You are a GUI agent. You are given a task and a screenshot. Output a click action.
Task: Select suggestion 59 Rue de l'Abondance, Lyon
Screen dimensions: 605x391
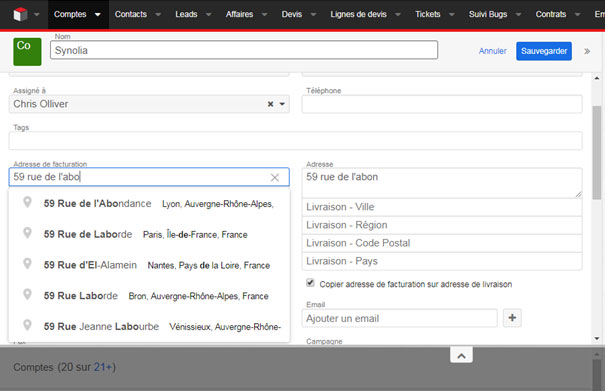click(149, 203)
